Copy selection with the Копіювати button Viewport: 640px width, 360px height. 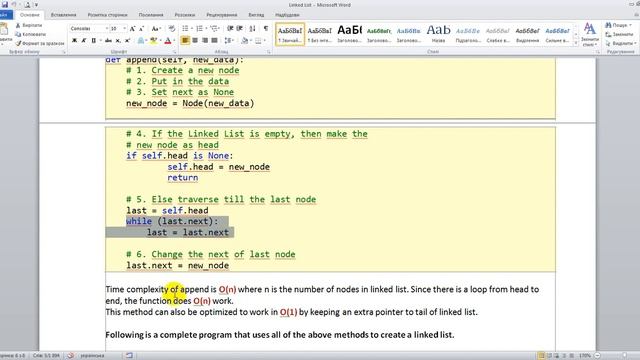[31, 34]
